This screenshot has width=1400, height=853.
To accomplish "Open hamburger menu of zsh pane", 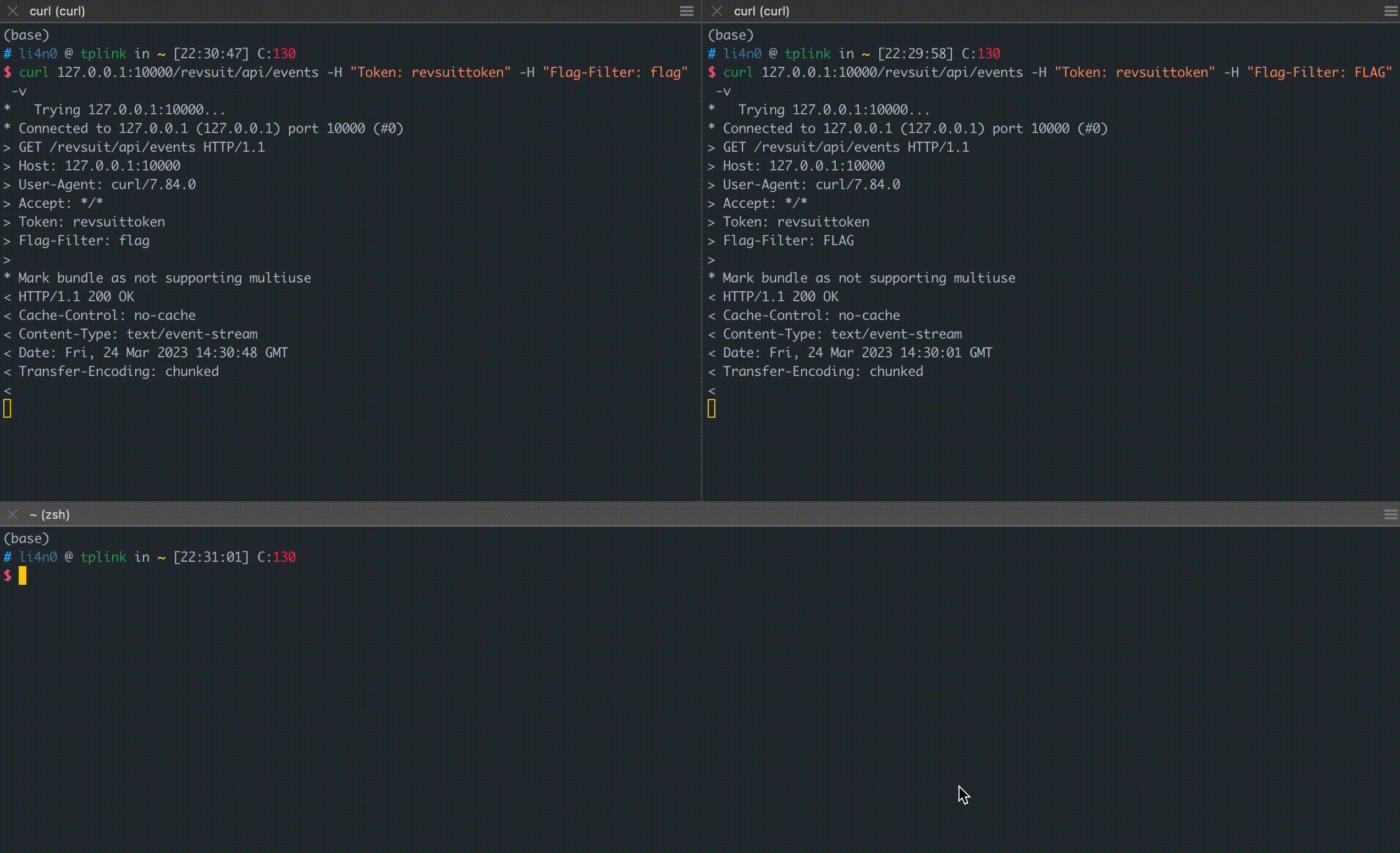I will coord(1390,514).
